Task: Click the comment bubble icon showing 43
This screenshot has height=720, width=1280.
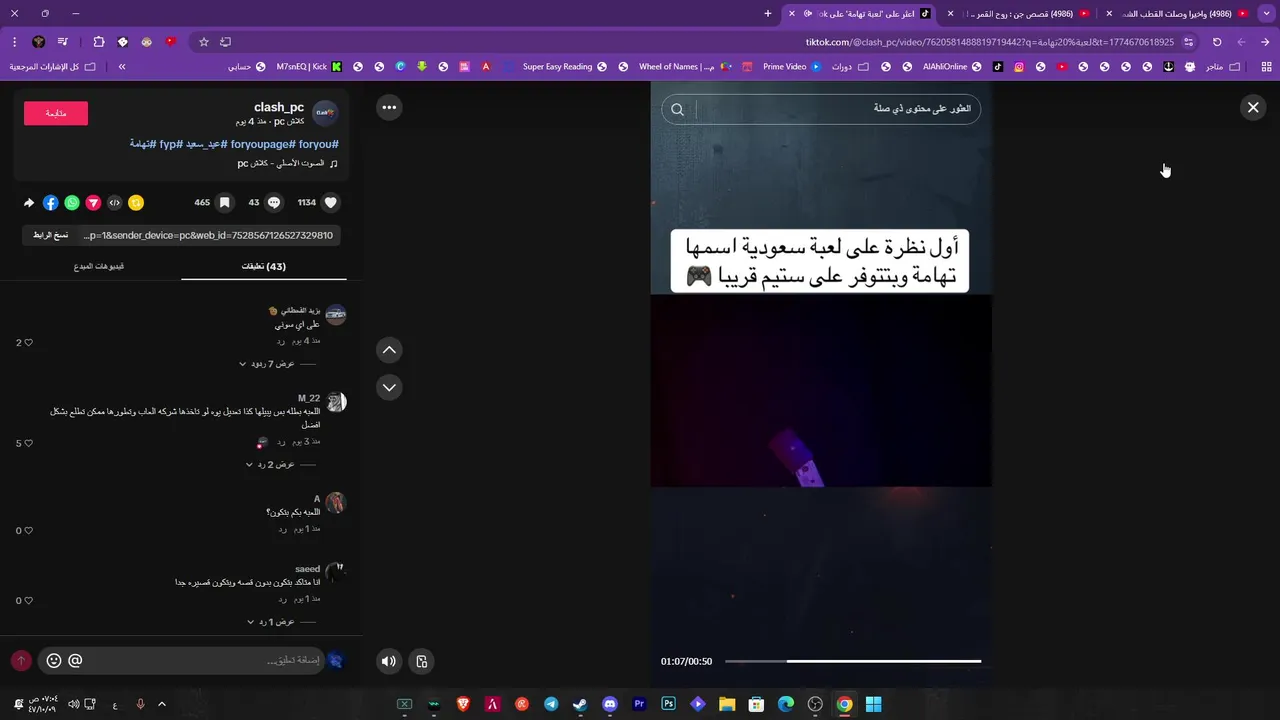Action: coord(273,202)
